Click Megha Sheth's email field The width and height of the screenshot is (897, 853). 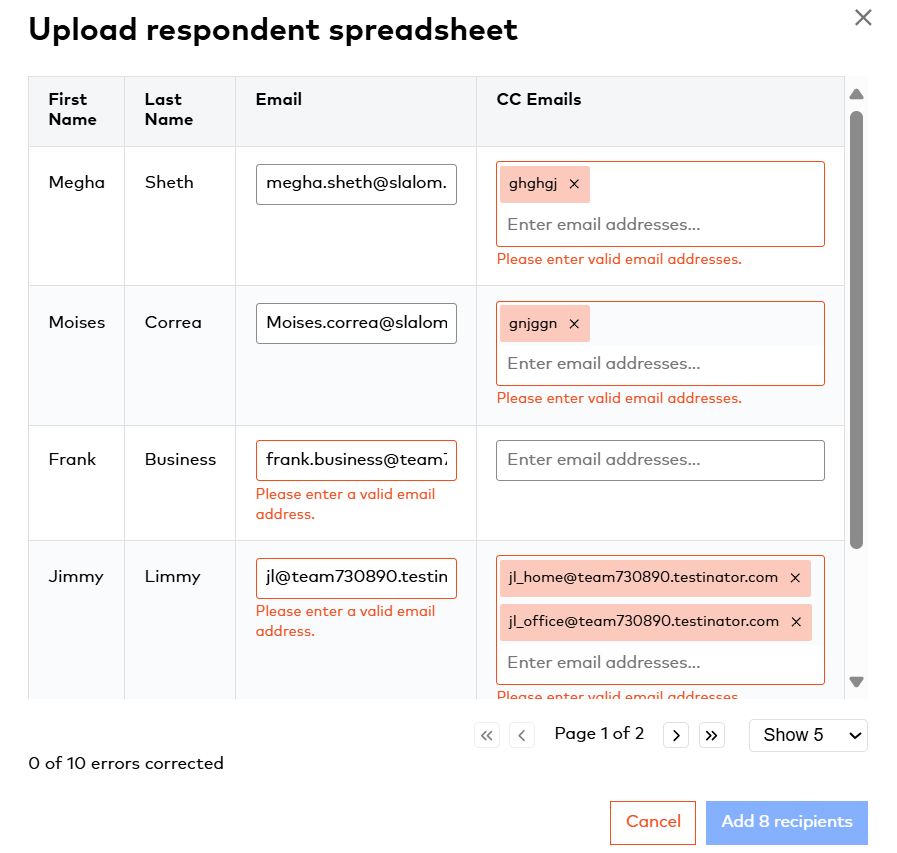click(356, 184)
